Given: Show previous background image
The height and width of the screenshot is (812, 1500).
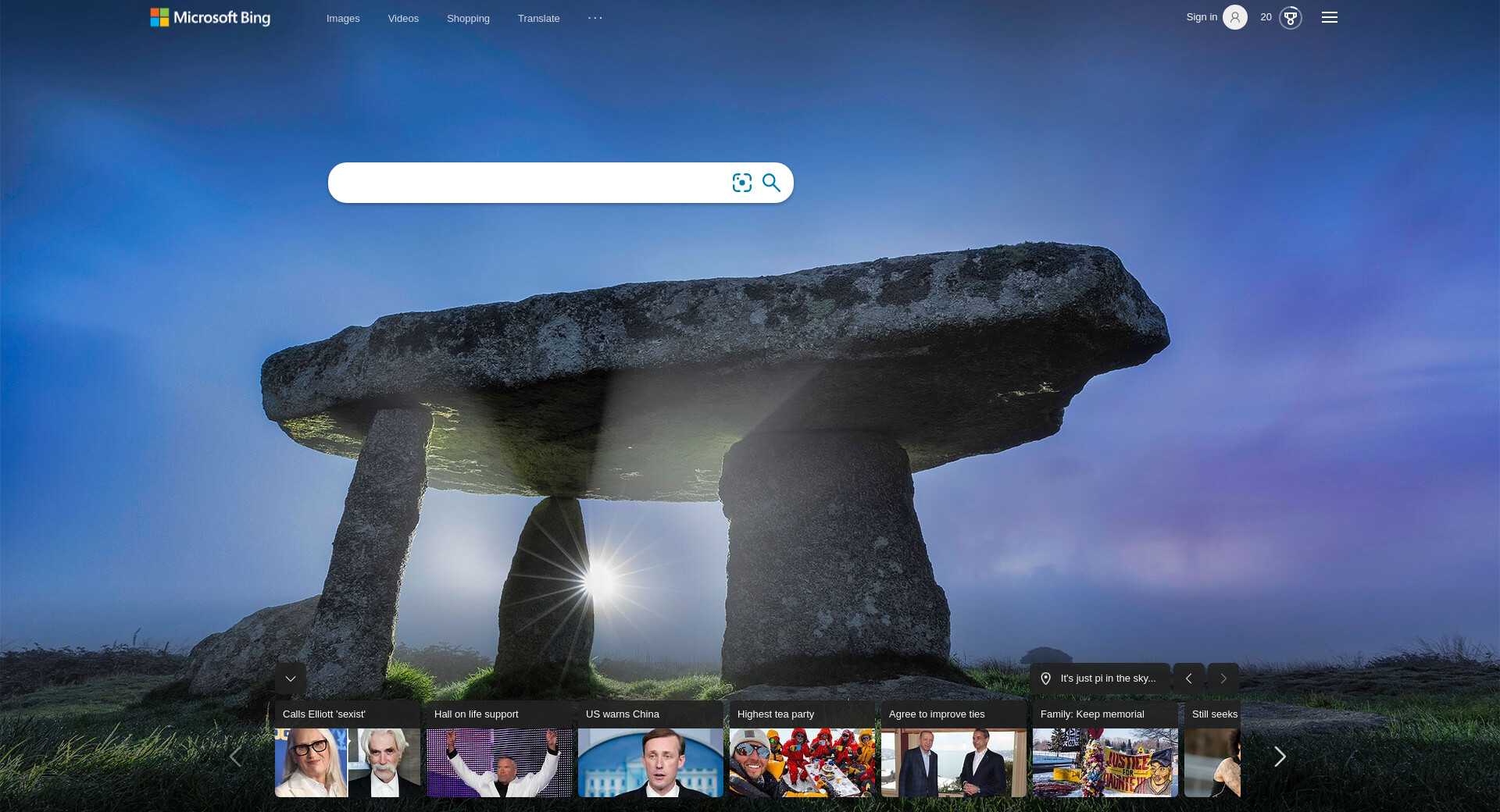Looking at the screenshot, I should [1188, 678].
